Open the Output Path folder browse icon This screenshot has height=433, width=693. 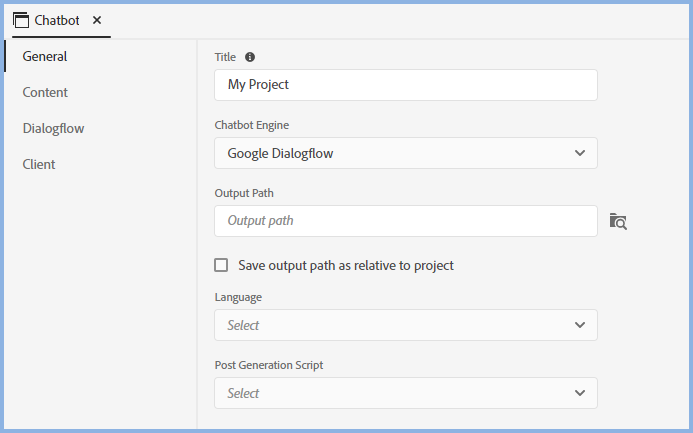coord(618,221)
